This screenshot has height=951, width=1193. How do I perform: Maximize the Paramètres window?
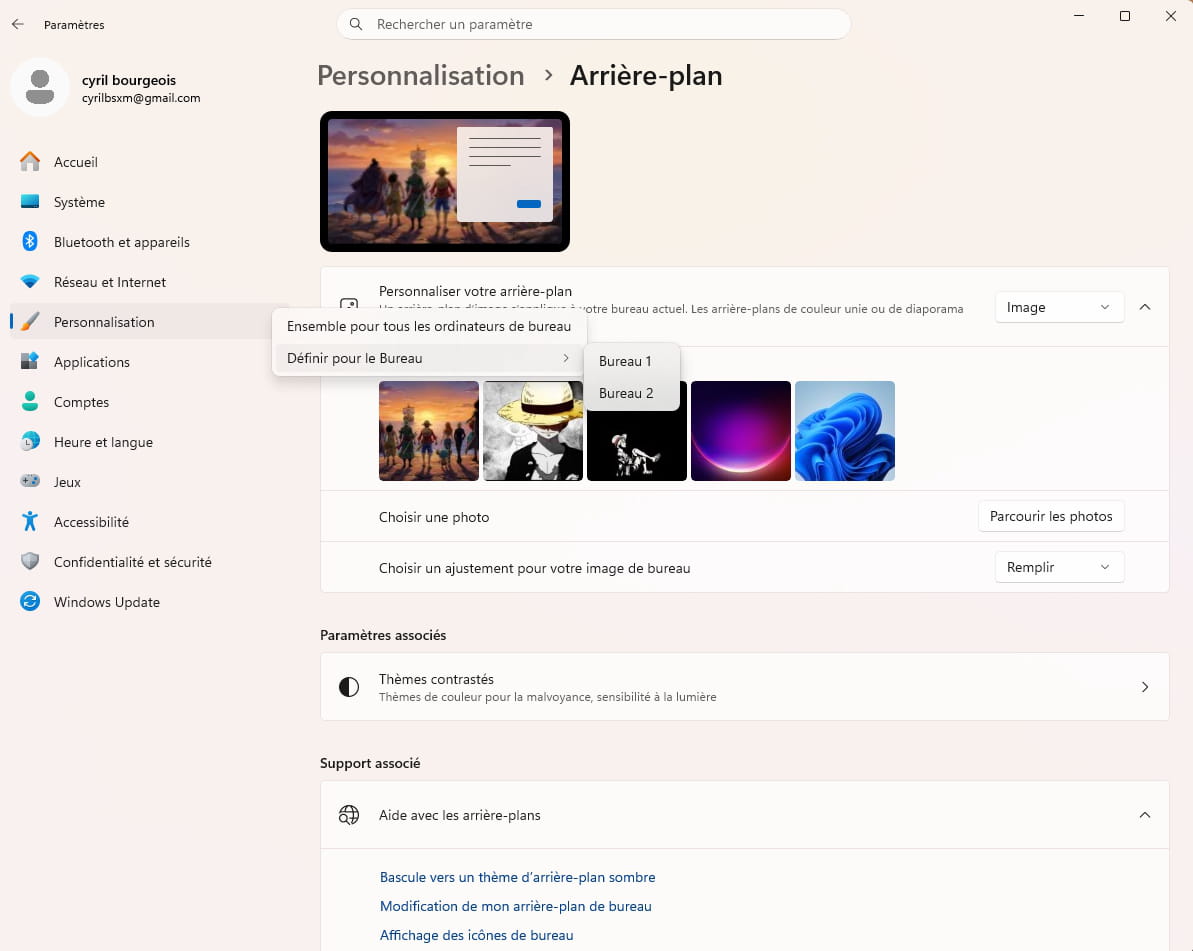(1125, 16)
